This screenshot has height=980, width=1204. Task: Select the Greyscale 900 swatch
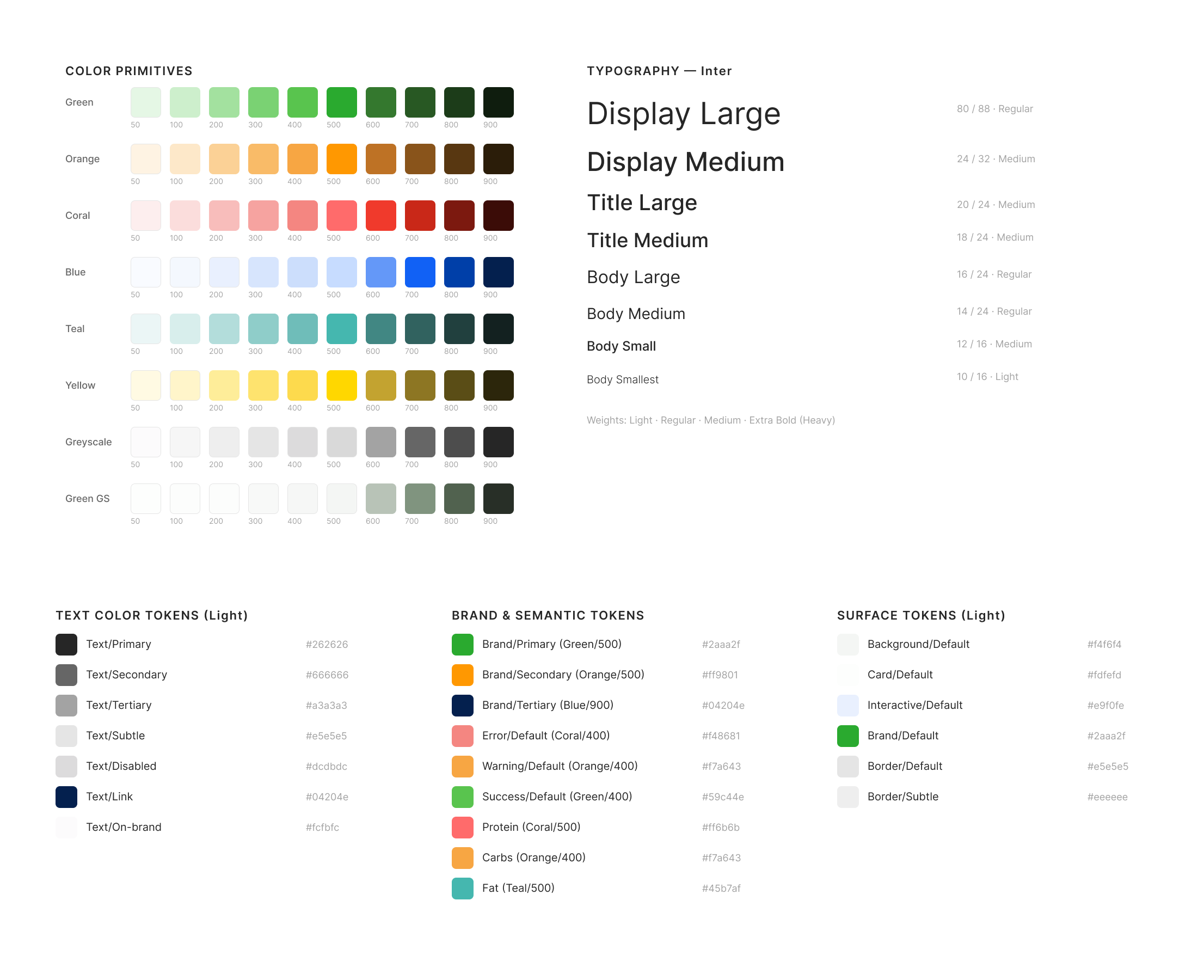(x=498, y=442)
